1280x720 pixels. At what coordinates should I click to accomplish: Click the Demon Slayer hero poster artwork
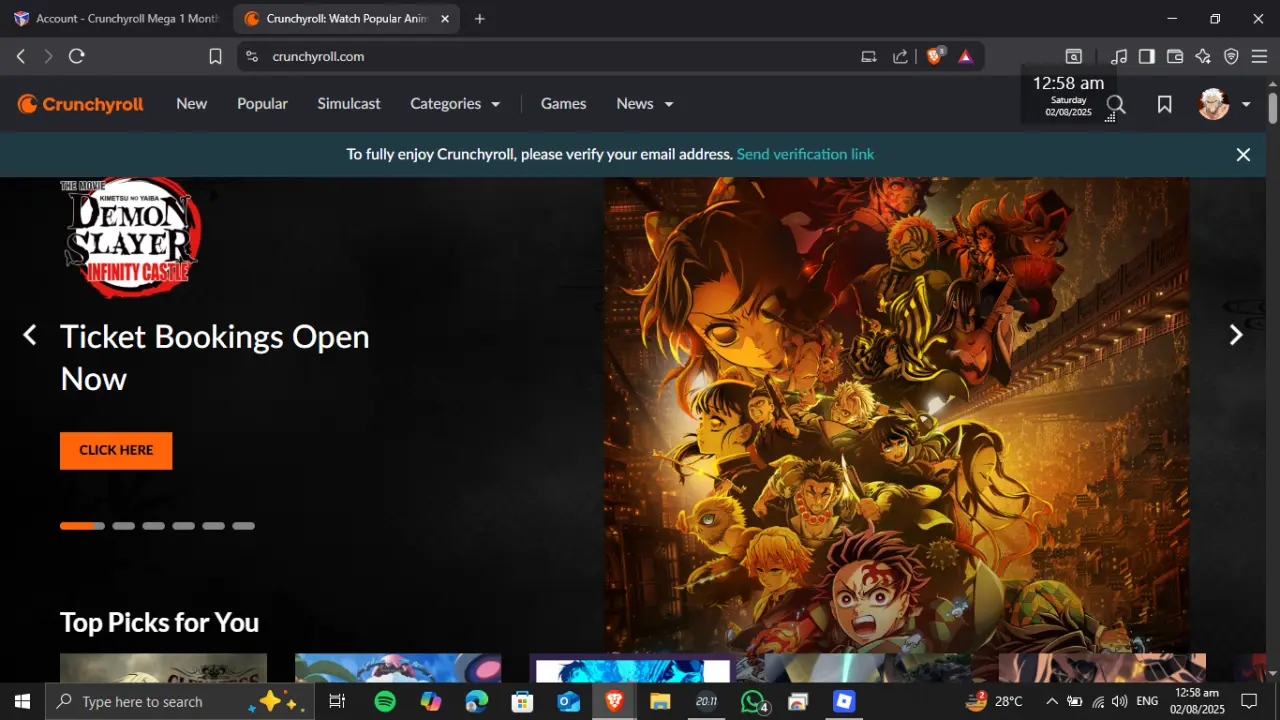pyautogui.click(x=897, y=415)
